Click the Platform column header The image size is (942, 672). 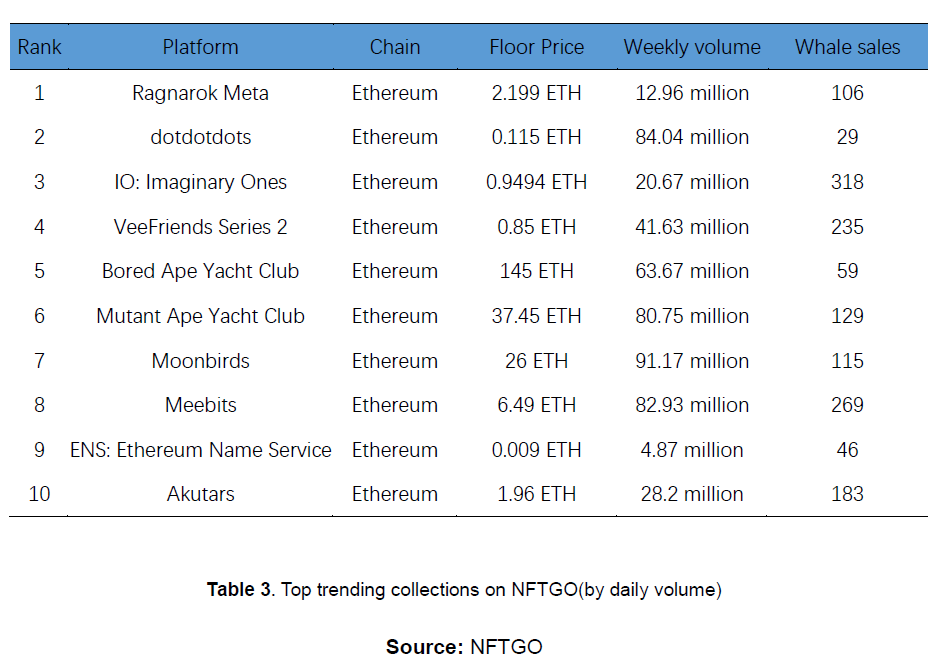[201, 47]
